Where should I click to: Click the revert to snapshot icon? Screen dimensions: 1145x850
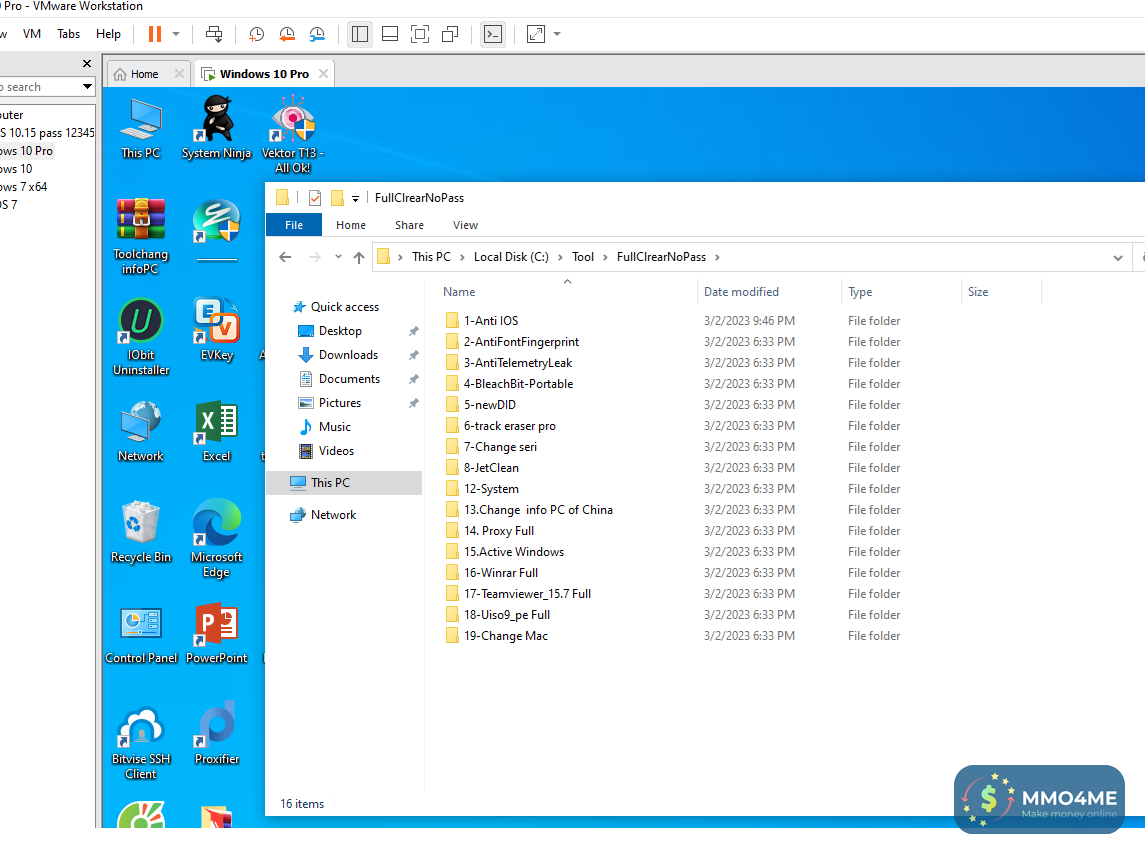[287, 34]
